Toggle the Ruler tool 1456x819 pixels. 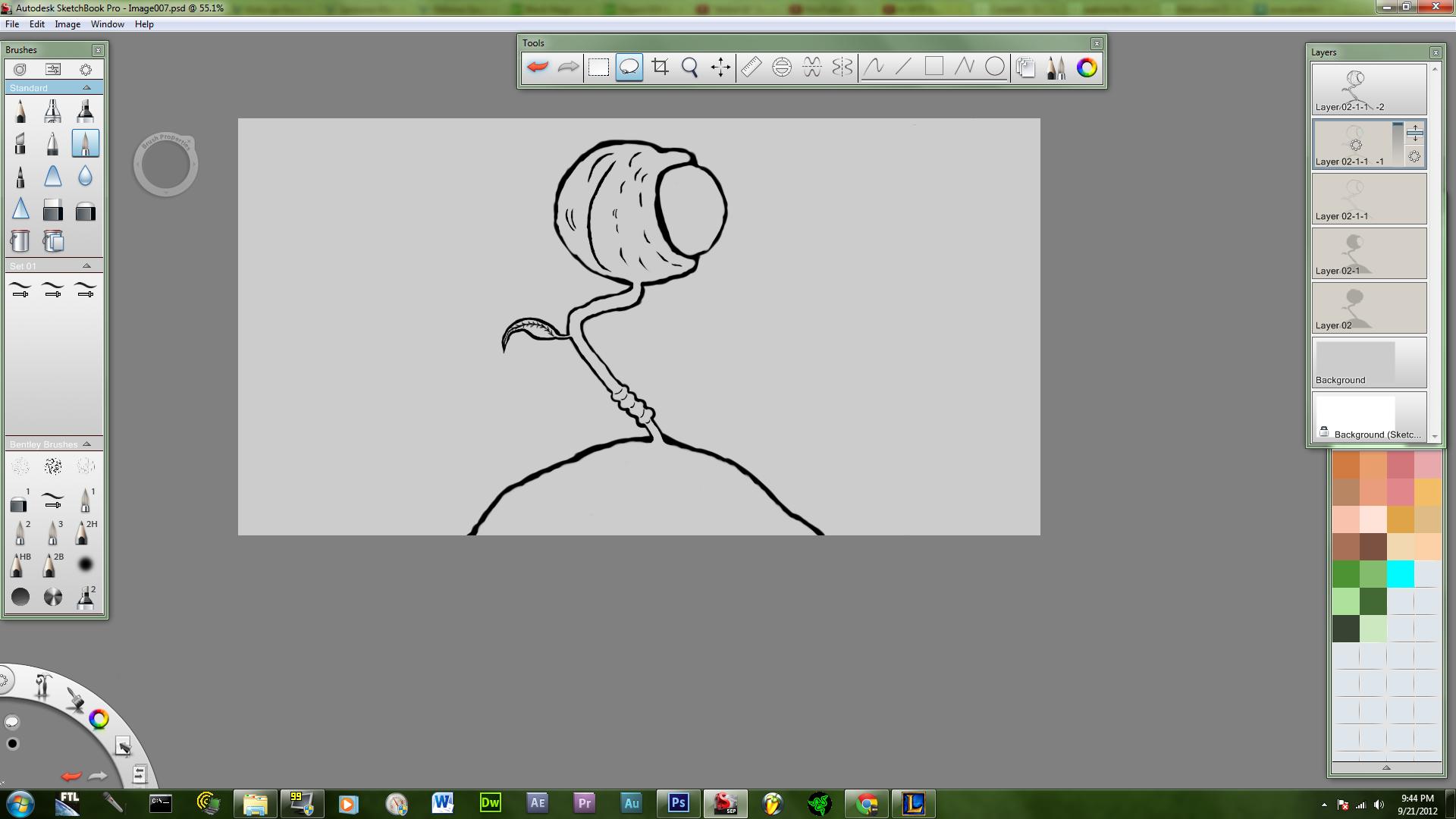point(751,67)
